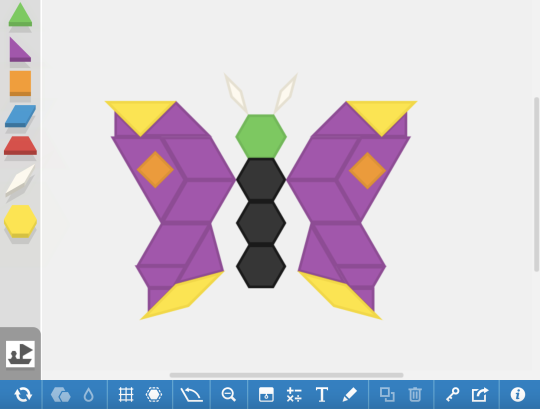The height and width of the screenshot is (409, 540).
Task: Open the key share-code icon
Action: pyautogui.click(x=453, y=395)
